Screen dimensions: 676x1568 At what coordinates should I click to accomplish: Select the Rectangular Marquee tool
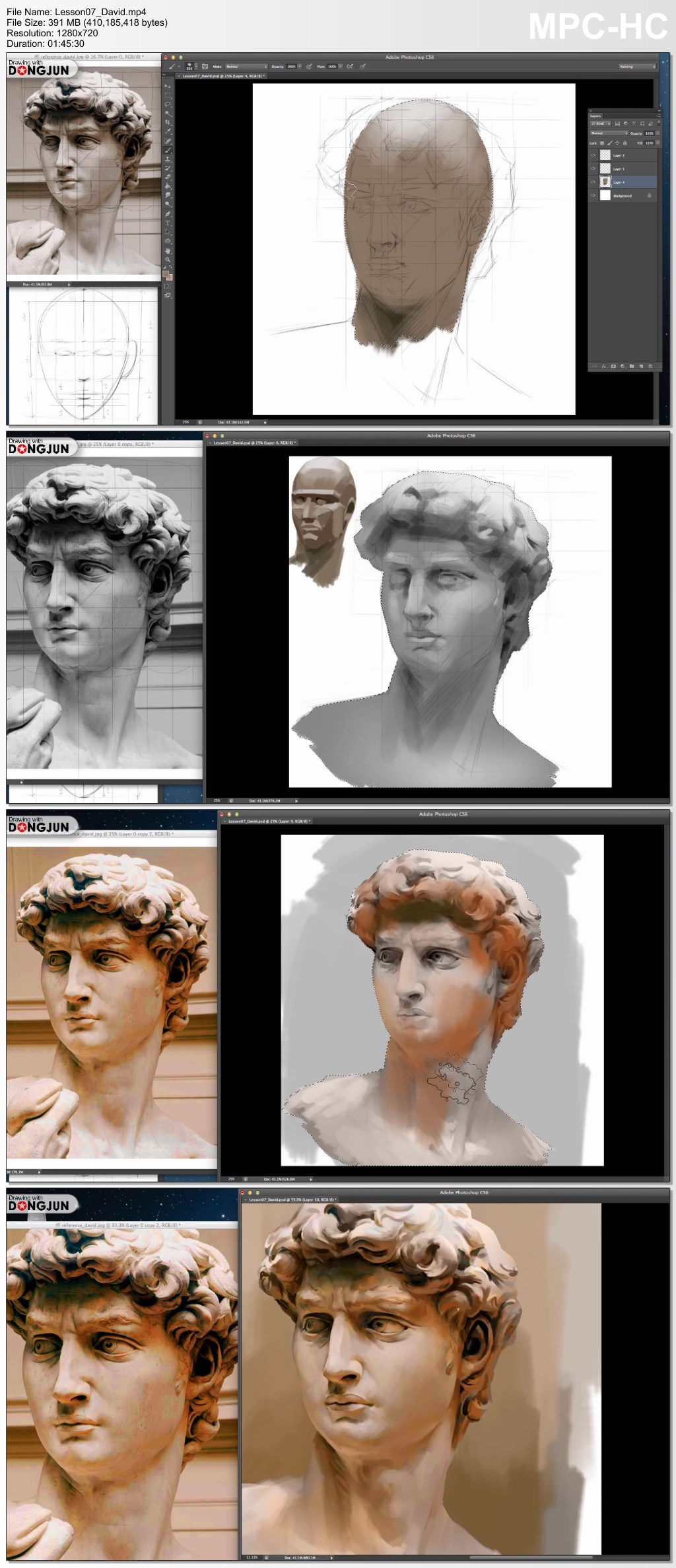[x=168, y=95]
